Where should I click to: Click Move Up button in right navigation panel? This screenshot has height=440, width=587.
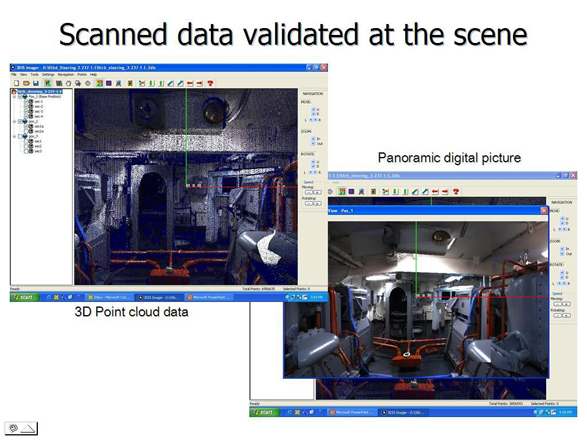coord(562,218)
